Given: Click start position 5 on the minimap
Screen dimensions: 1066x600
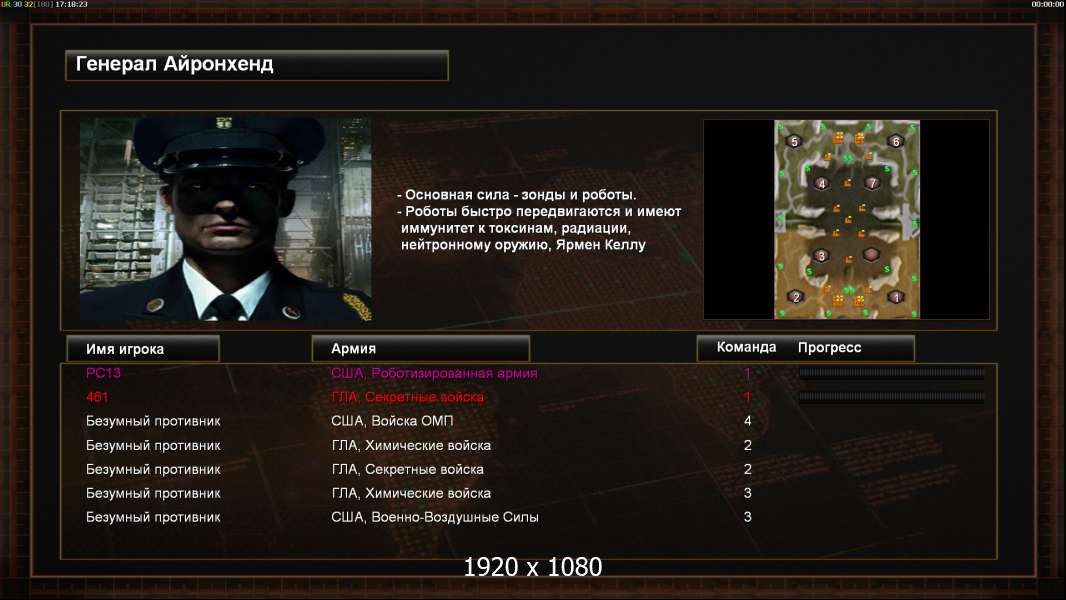Looking at the screenshot, I should click(794, 141).
